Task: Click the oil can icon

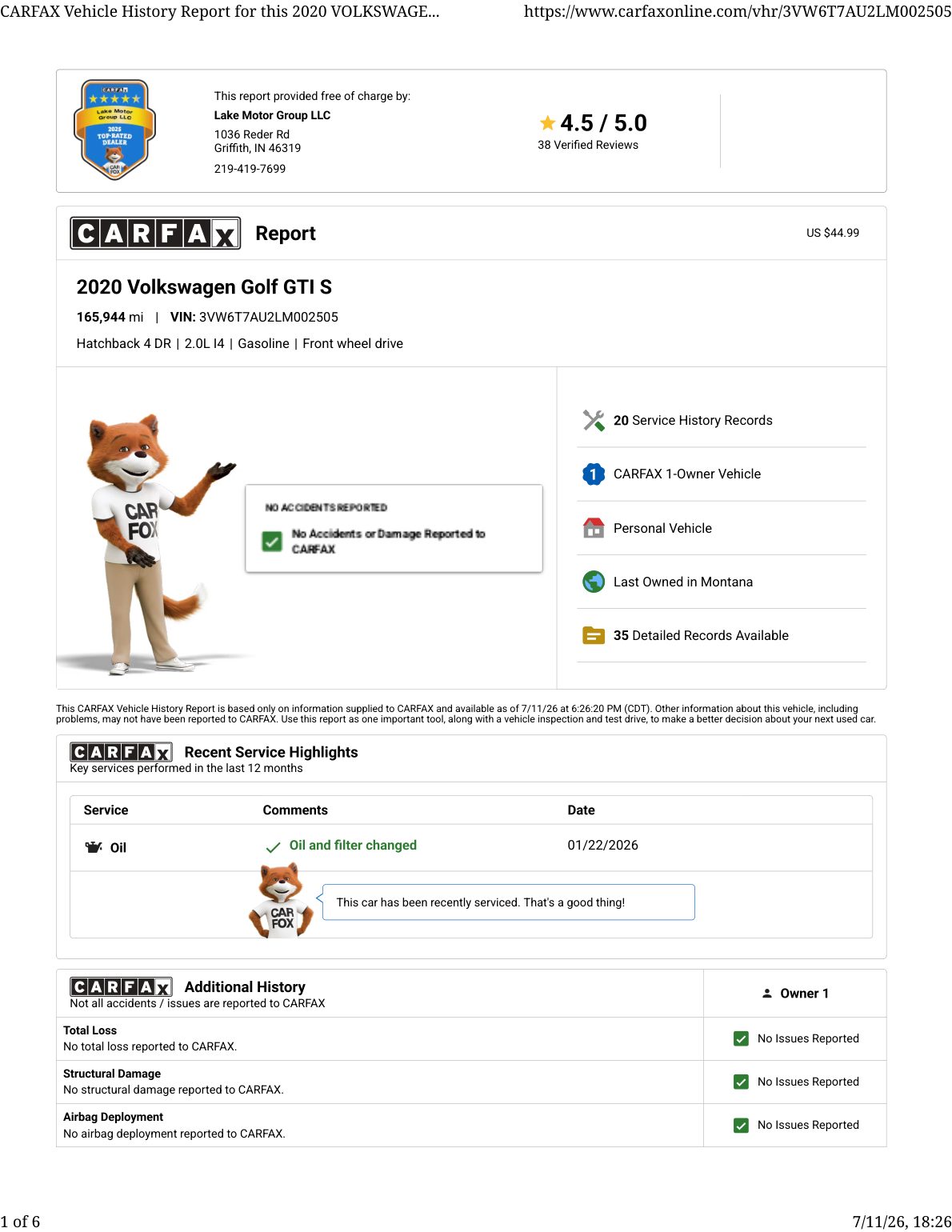Action: (94, 847)
